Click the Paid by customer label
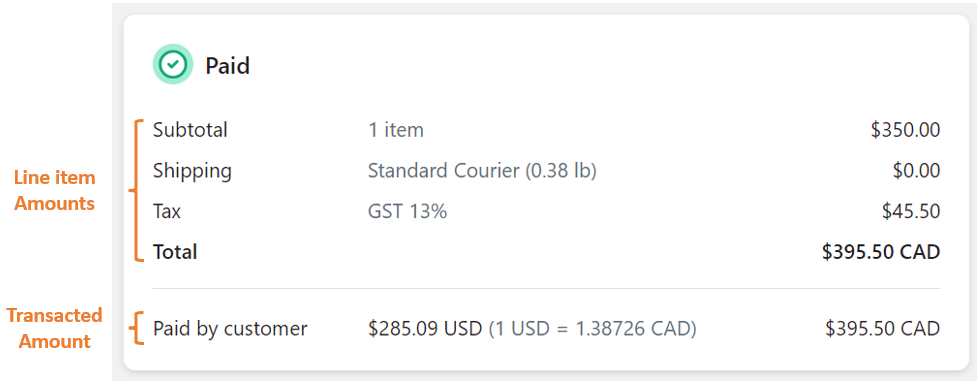This screenshot has height=383, width=979. (x=230, y=329)
